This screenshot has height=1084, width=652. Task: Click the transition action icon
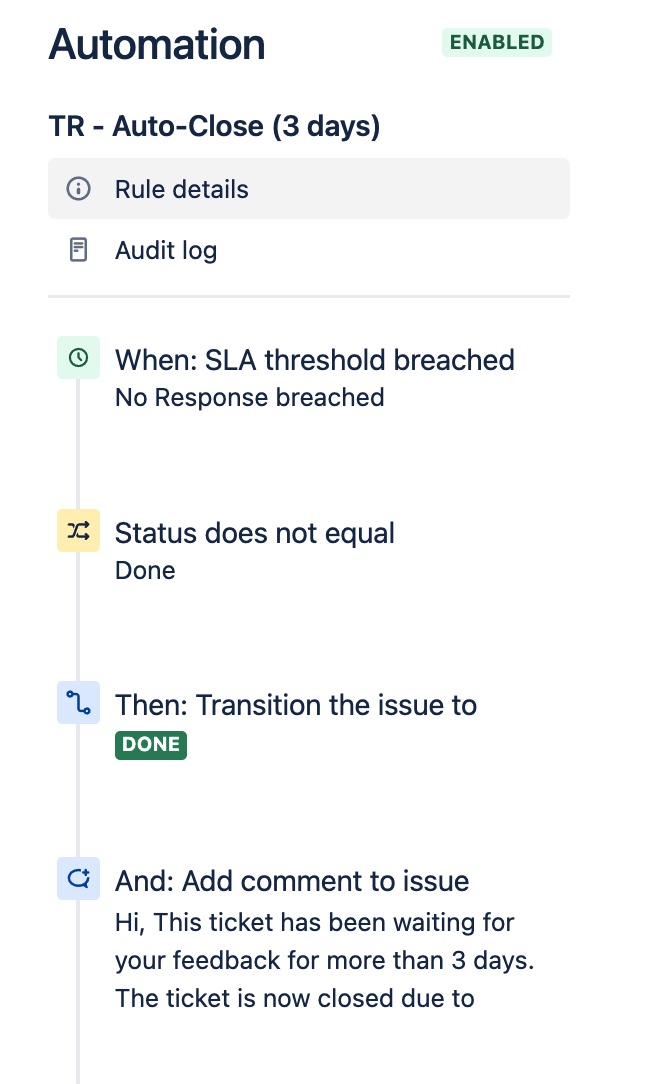[x=78, y=702]
